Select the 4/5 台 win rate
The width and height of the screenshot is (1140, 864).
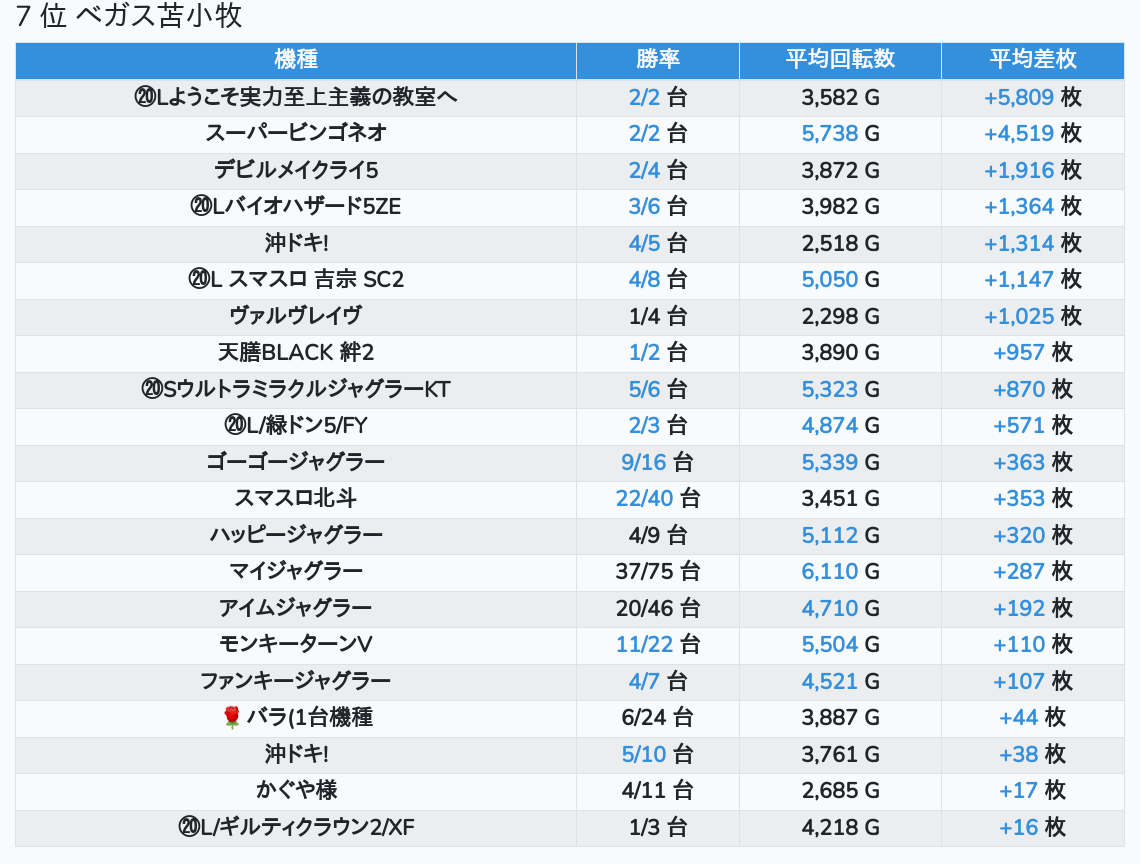658,243
